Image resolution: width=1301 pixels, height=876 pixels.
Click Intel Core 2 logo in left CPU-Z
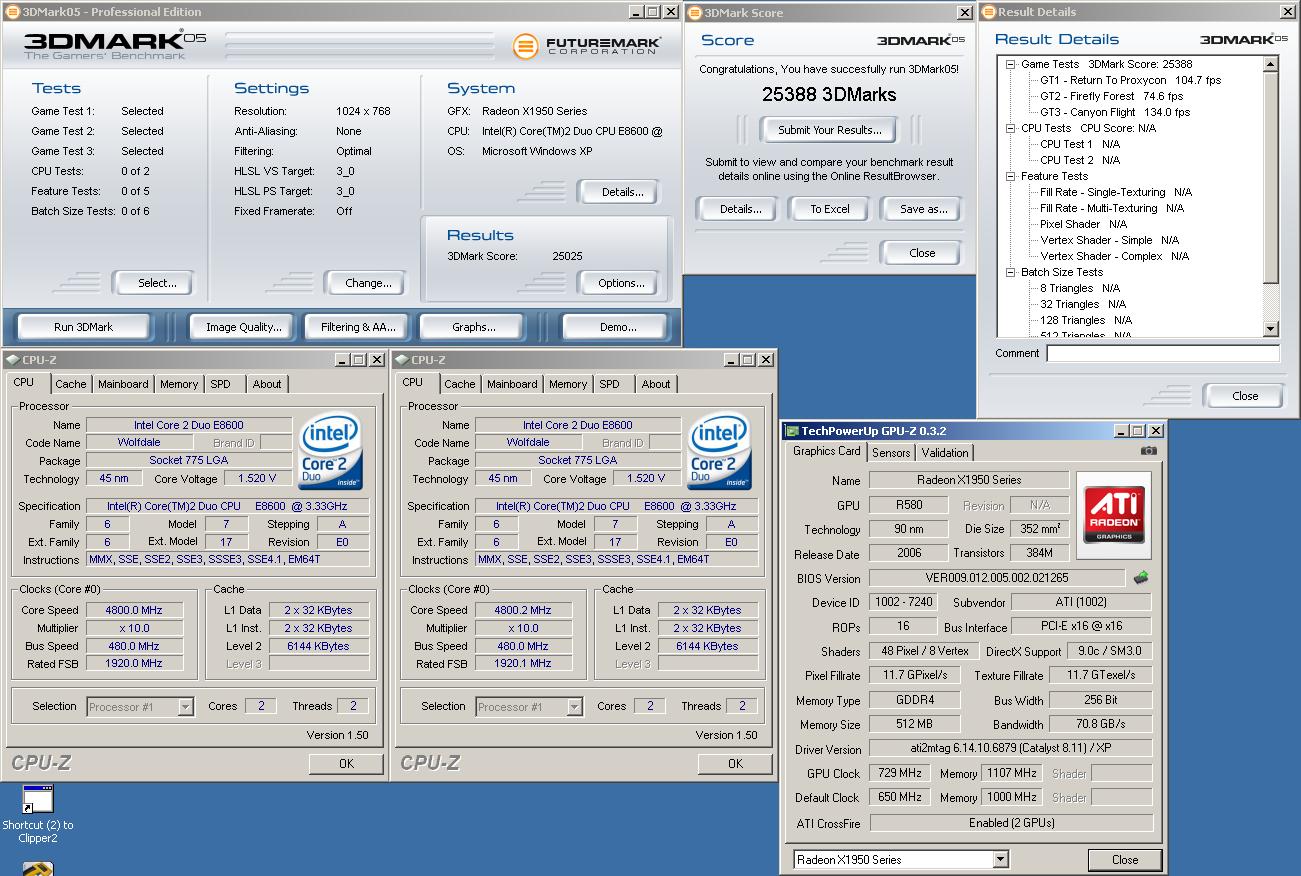(x=332, y=451)
